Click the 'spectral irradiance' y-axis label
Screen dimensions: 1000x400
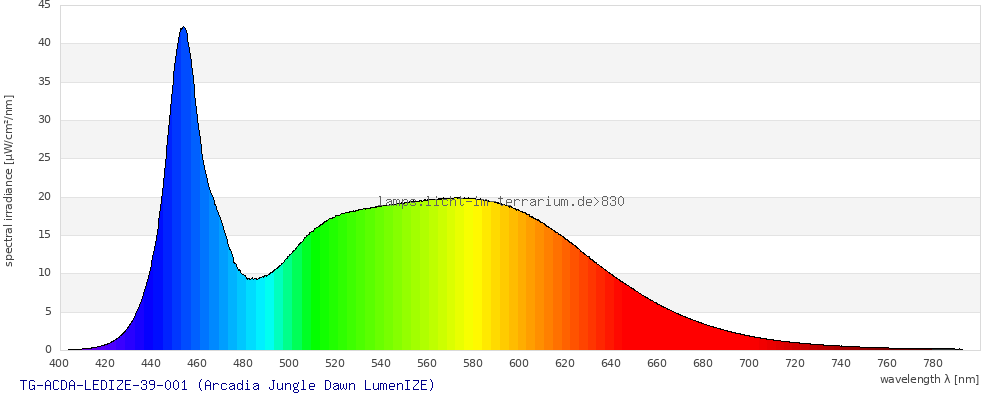tap(9, 181)
